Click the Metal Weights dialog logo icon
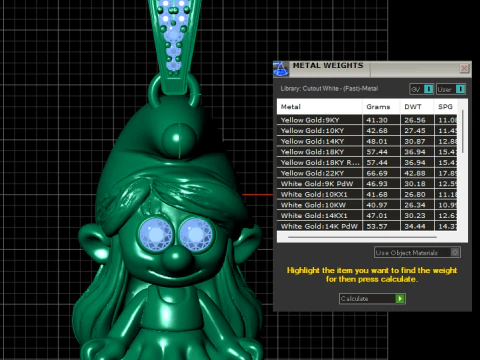 point(281,69)
